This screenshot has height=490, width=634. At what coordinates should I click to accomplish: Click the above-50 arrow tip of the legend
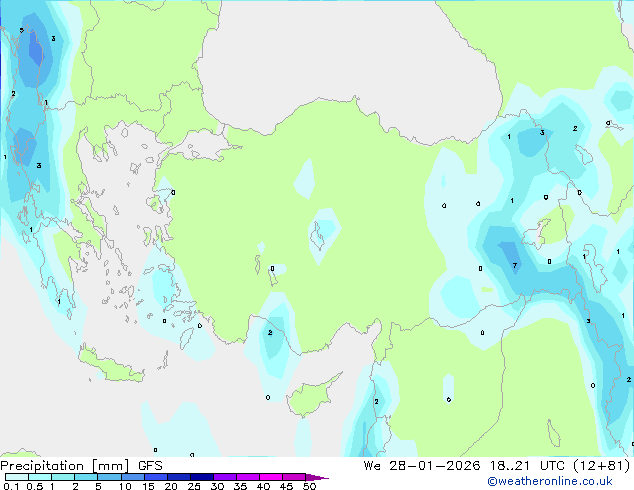pos(317,477)
